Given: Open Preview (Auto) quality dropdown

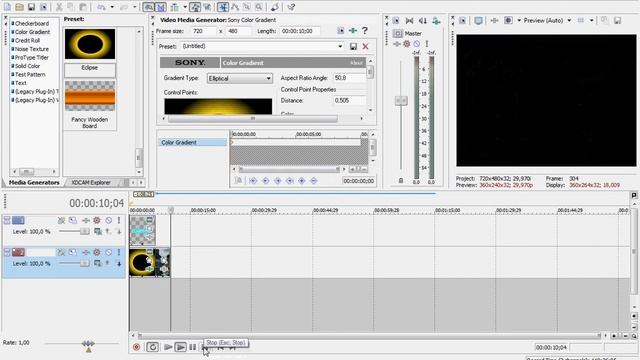Looking at the screenshot, I should click(569, 20).
